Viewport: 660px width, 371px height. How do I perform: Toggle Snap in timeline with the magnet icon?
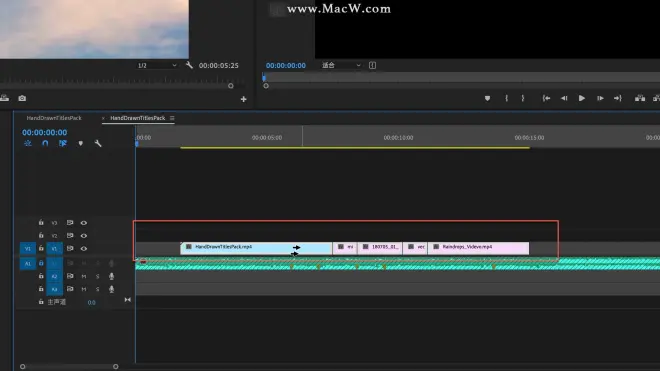[45, 143]
